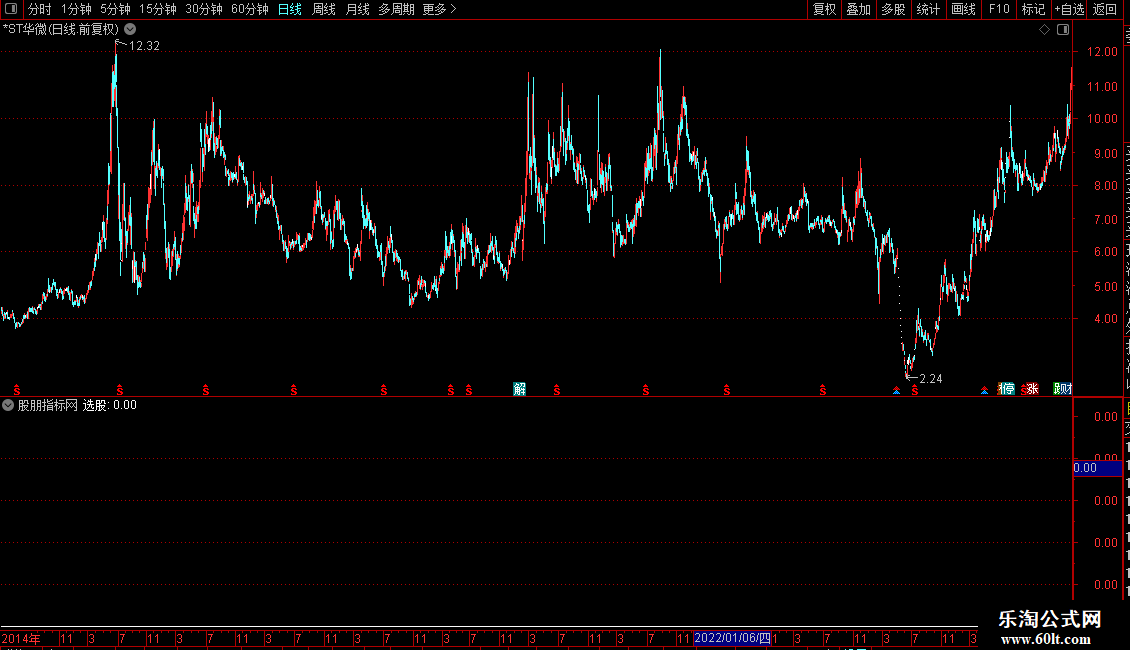Toggle the left panel icon in the period bar
1130x650 pixels.
click(x=11, y=9)
